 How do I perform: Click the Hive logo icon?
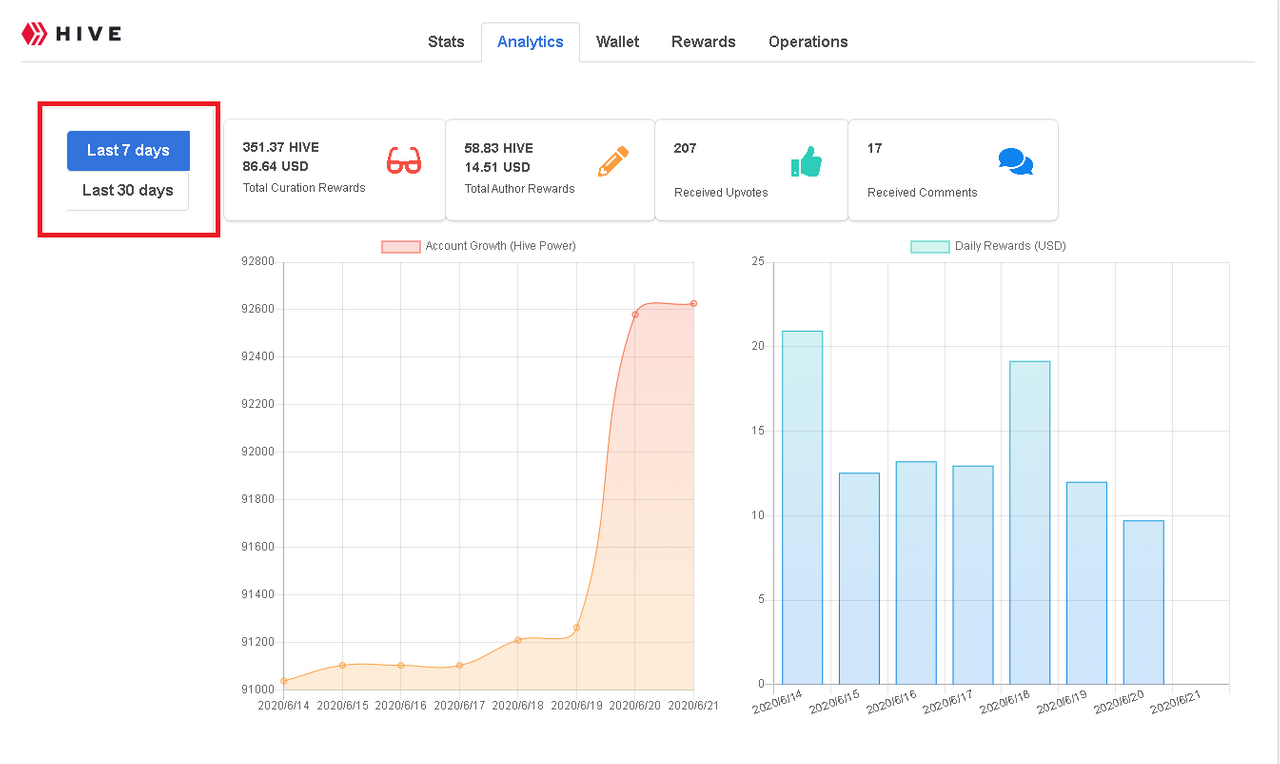coord(34,34)
